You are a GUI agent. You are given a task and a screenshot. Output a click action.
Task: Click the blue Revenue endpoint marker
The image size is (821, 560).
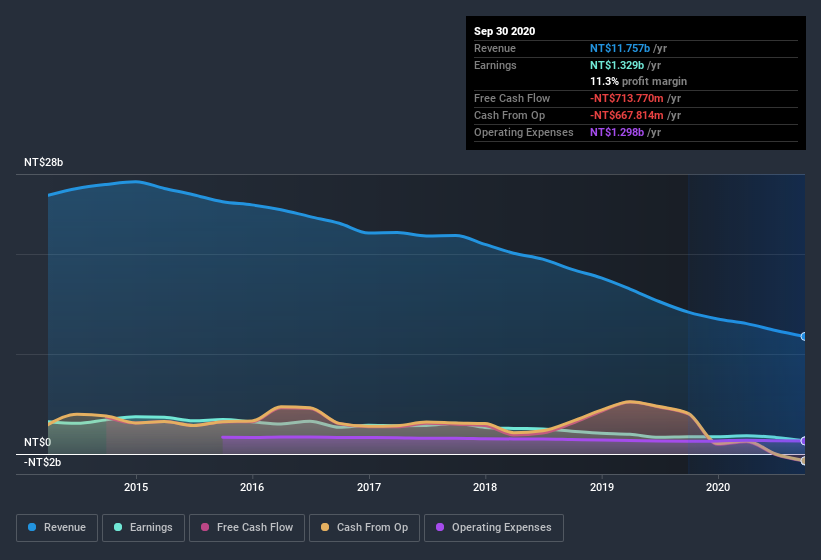coord(804,337)
